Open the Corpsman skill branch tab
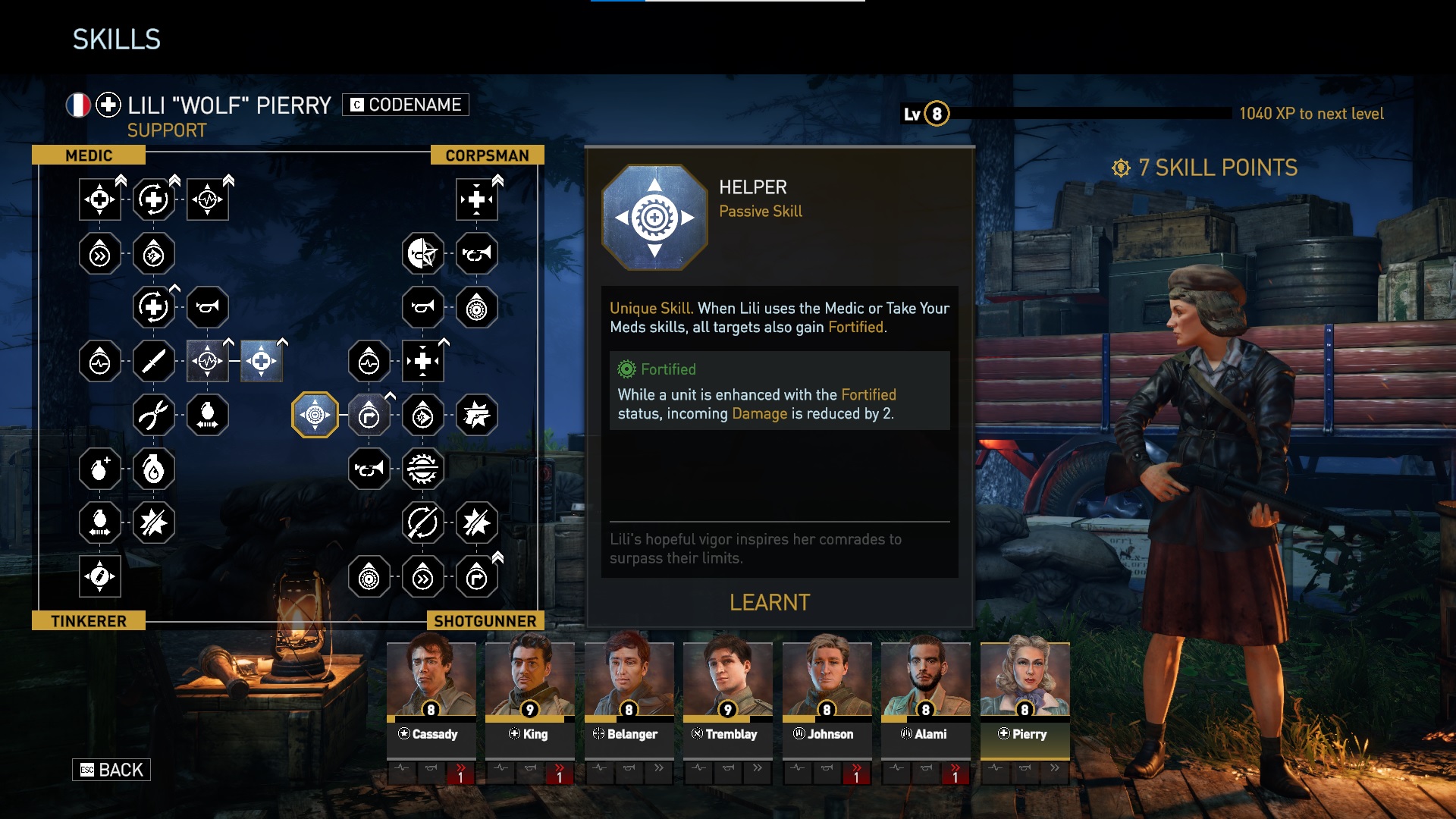 pos(487,155)
